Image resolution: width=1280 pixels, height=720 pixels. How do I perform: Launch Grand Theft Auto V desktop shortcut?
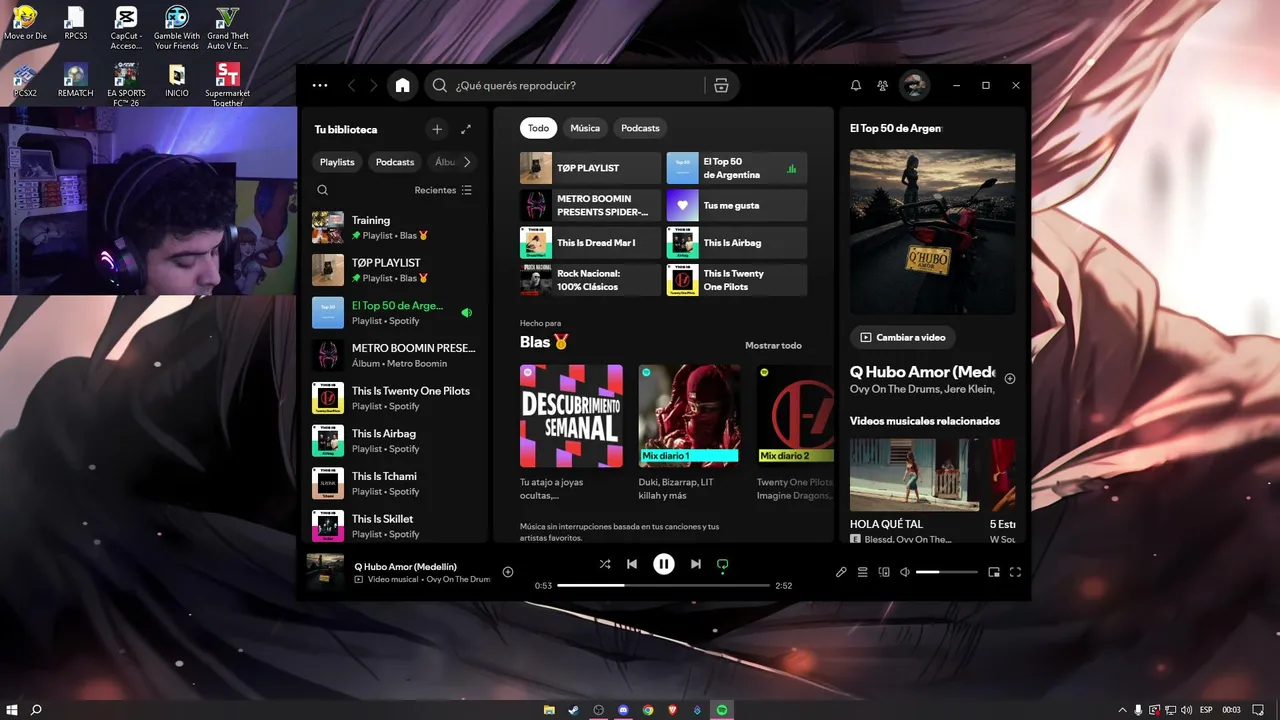click(227, 28)
